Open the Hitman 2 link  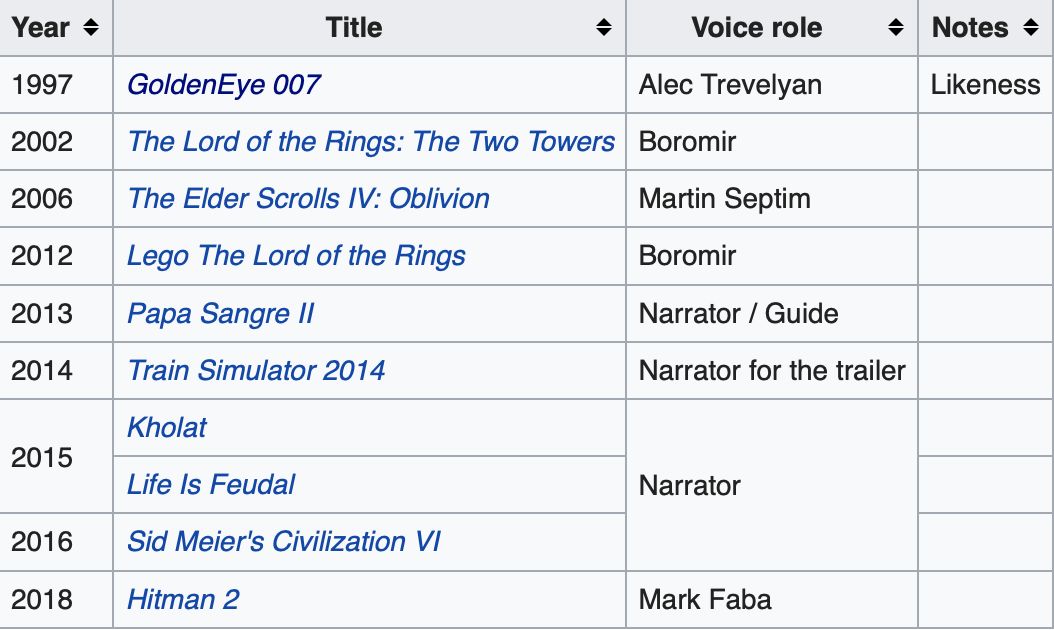pos(183,600)
